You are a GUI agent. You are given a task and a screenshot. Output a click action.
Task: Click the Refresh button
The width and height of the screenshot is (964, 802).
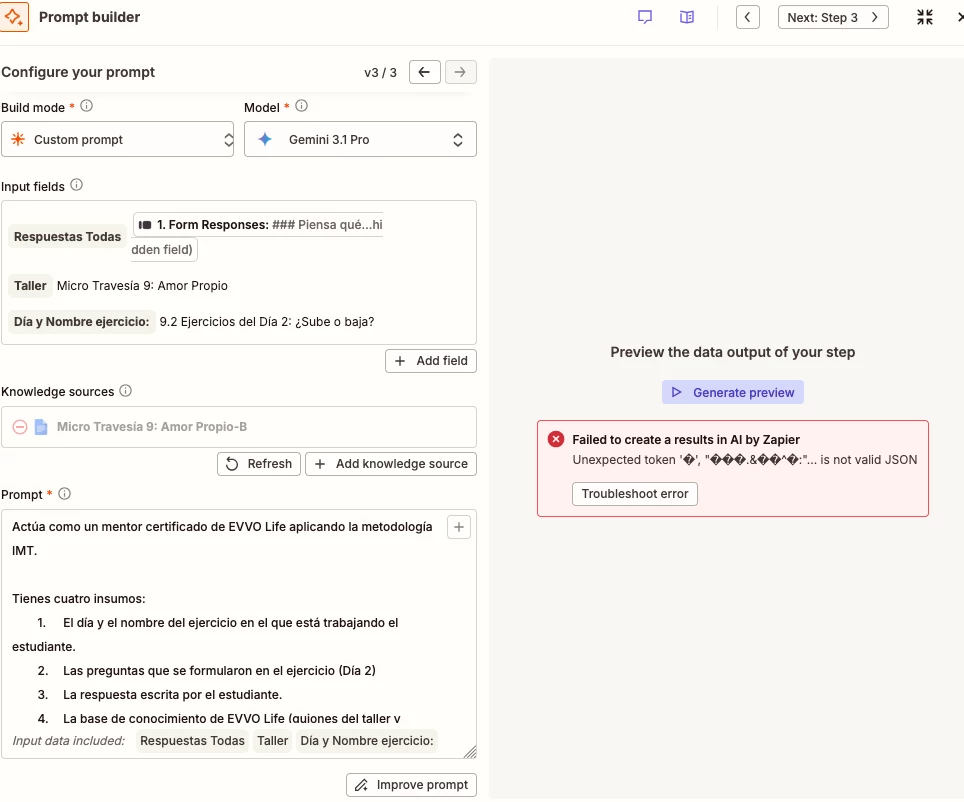[x=259, y=464]
